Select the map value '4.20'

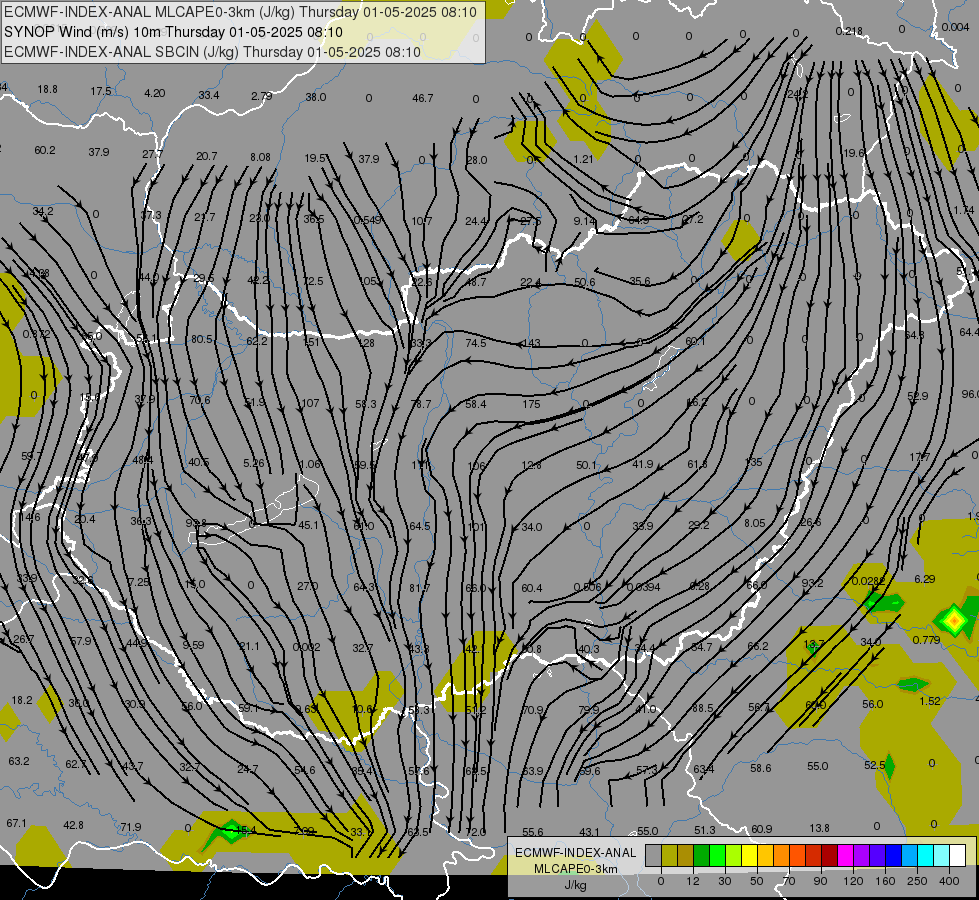(154, 93)
